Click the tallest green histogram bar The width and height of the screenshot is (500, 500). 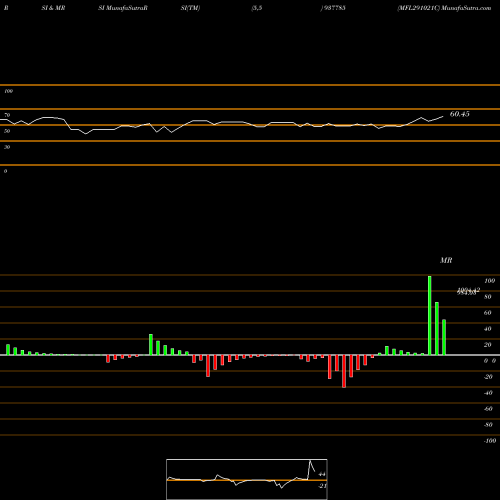(430, 315)
